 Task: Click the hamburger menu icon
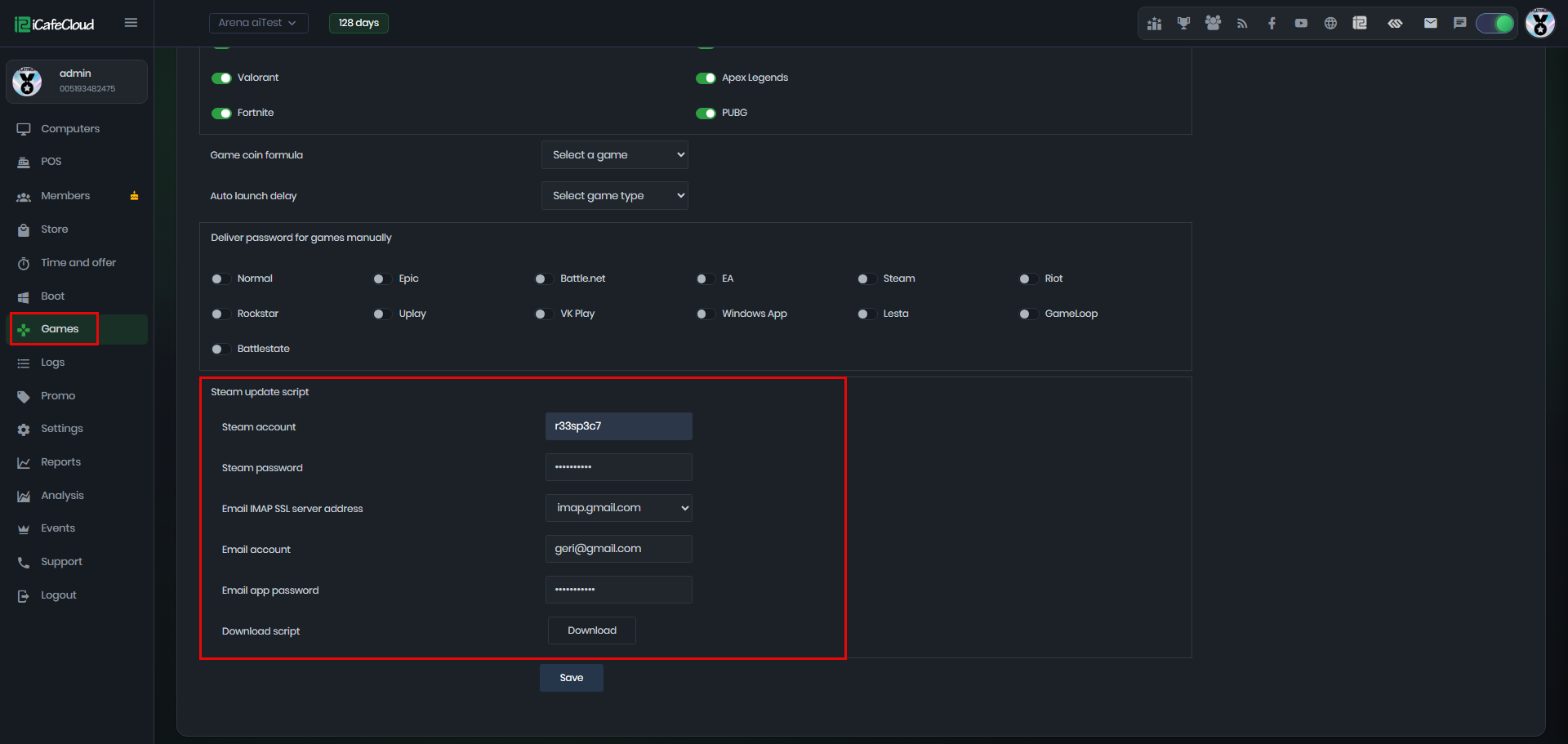pos(131,23)
